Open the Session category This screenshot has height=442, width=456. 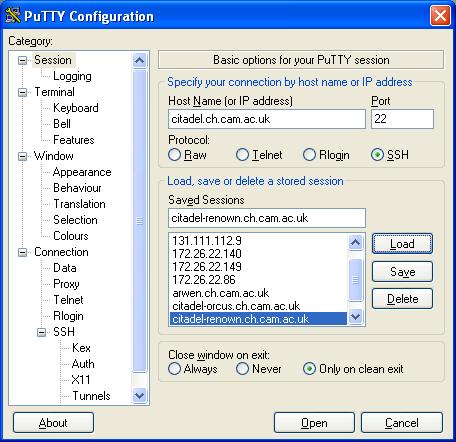(x=53, y=60)
